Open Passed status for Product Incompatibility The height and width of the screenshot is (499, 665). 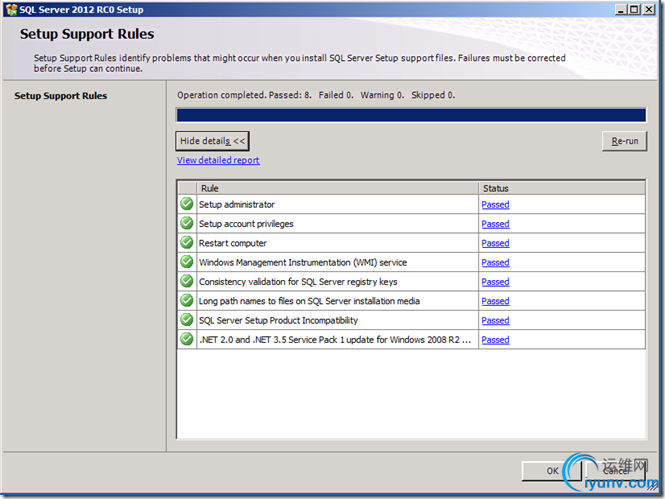click(495, 321)
